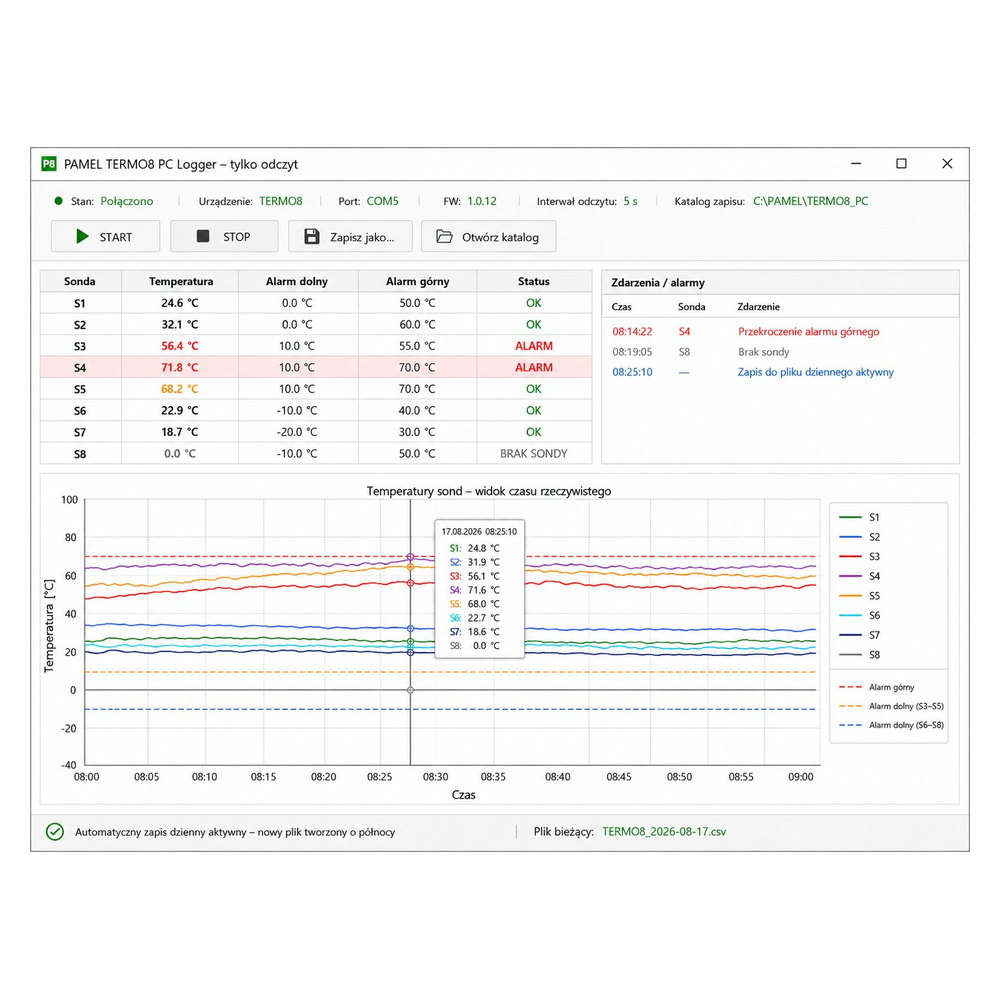The image size is (1000, 1000).
Task: Click the 'Alarm górny' legend entry
Action: click(877, 687)
